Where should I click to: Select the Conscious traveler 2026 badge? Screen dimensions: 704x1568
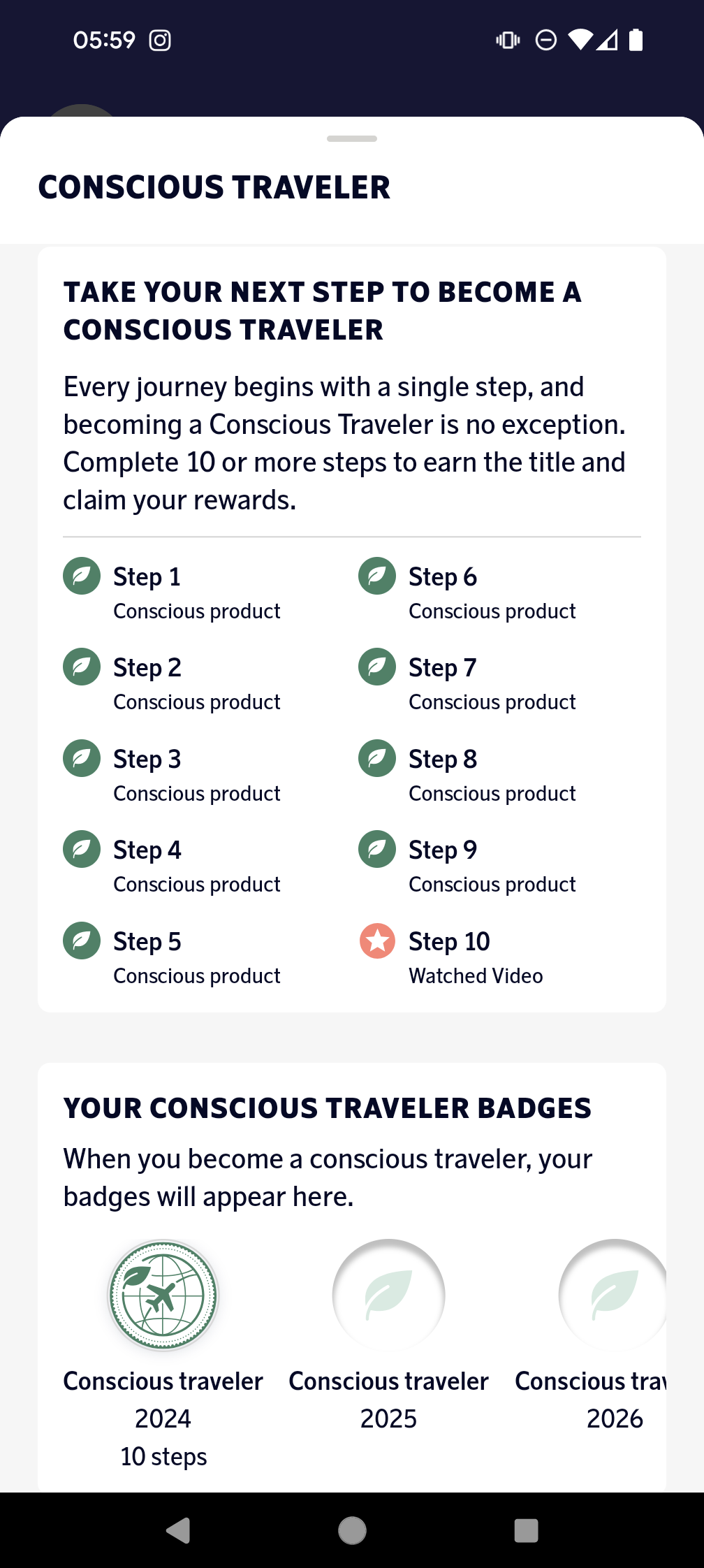click(x=613, y=1295)
